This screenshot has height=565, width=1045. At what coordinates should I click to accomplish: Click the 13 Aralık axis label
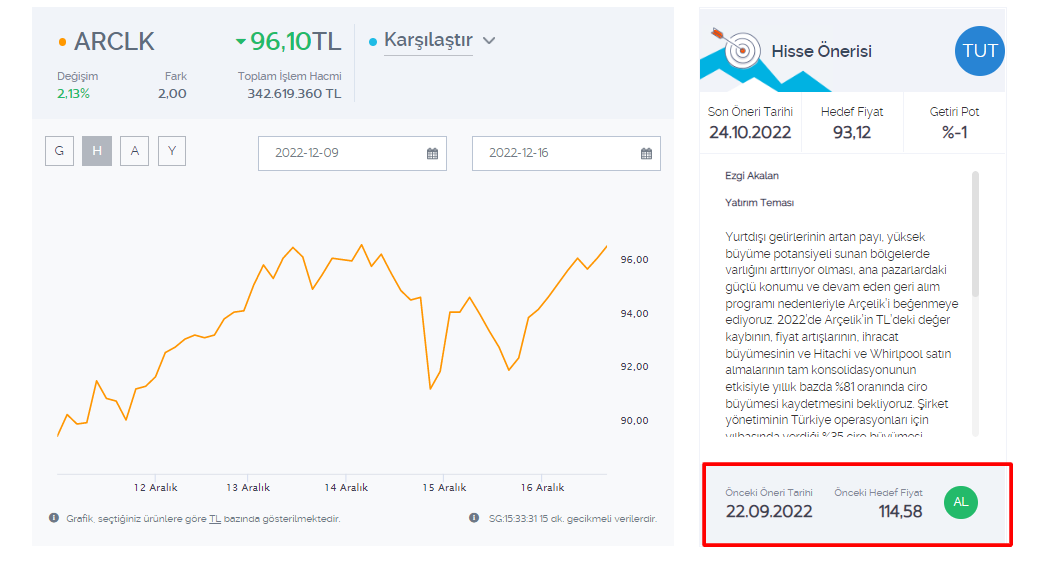click(248, 488)
